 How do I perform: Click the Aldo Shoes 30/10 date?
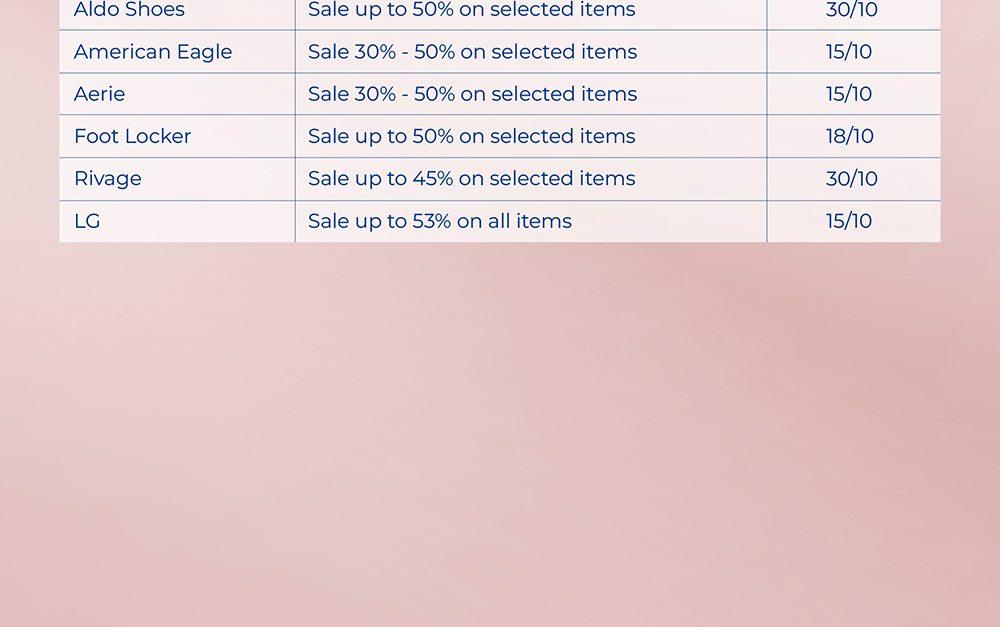click(851, 10)
